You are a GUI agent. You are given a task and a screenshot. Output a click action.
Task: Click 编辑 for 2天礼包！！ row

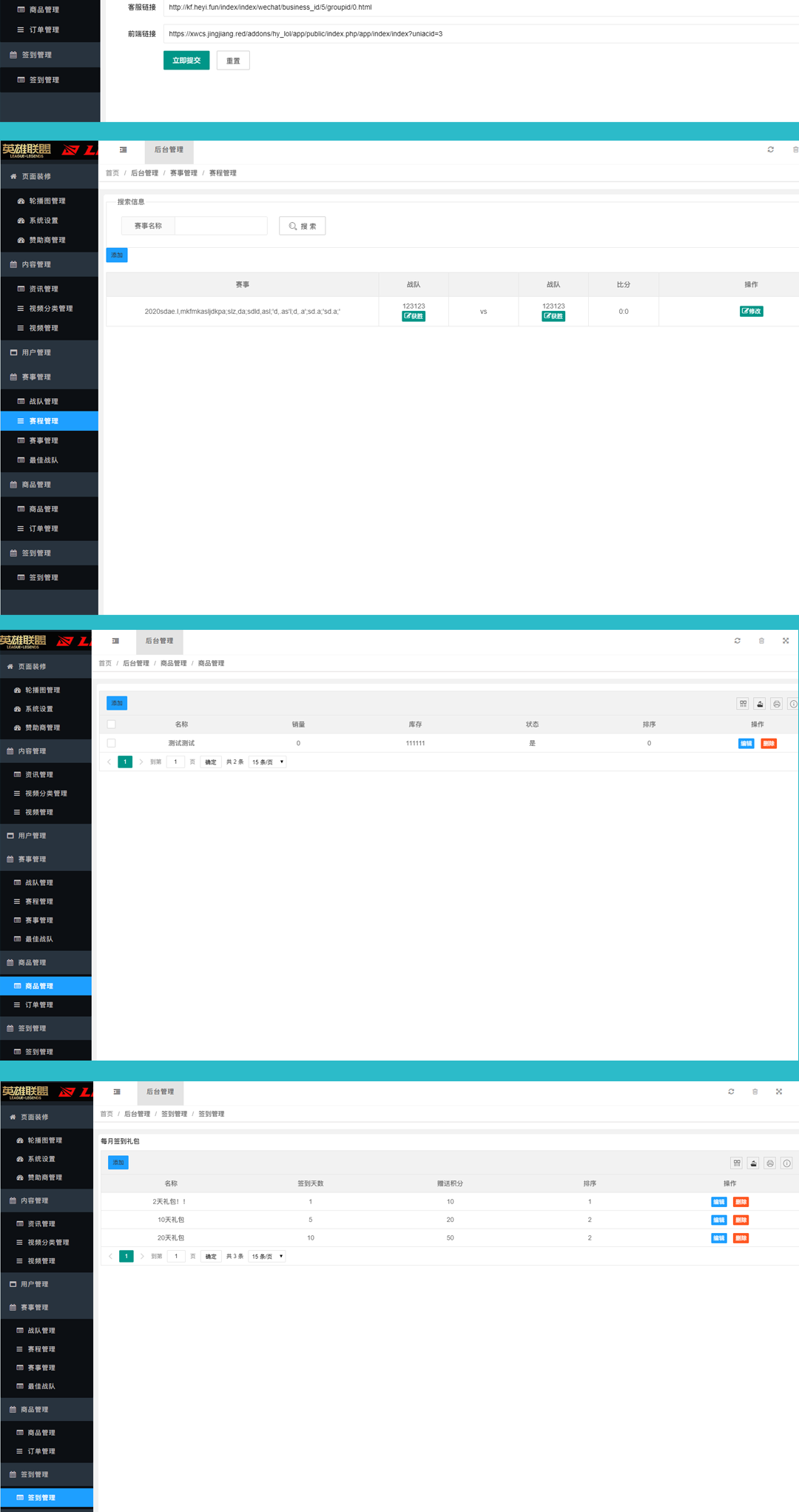(718, 1202)
